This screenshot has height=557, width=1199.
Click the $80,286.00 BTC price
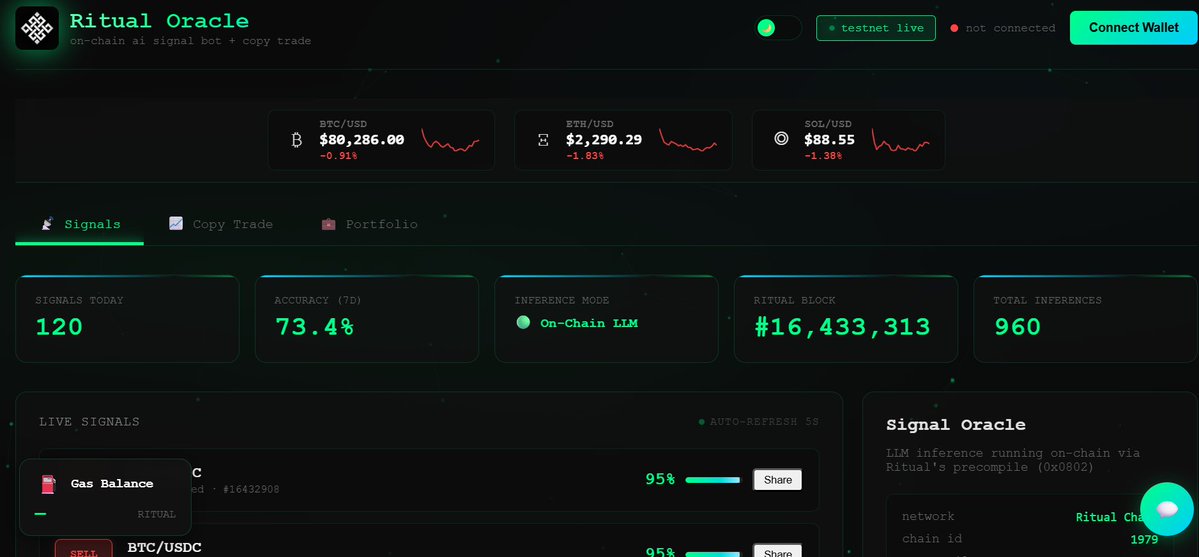[362, 140]
